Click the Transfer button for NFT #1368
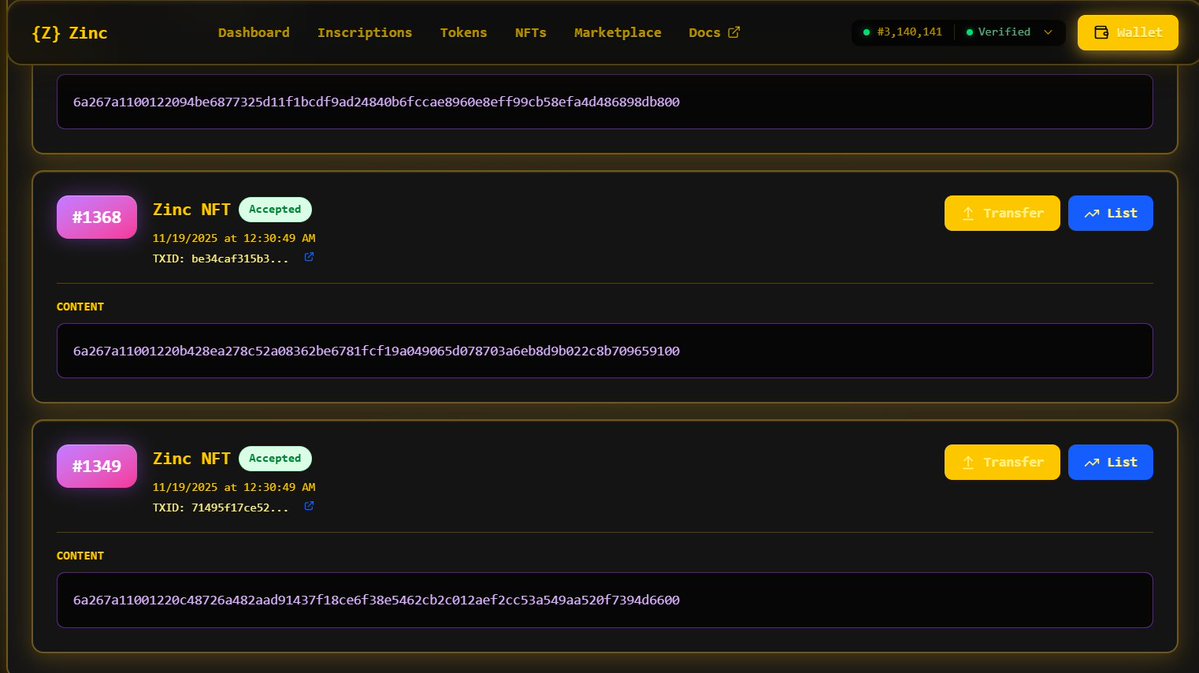The height and width of the screenshot is (673, 1199). tap(1002, 212)
